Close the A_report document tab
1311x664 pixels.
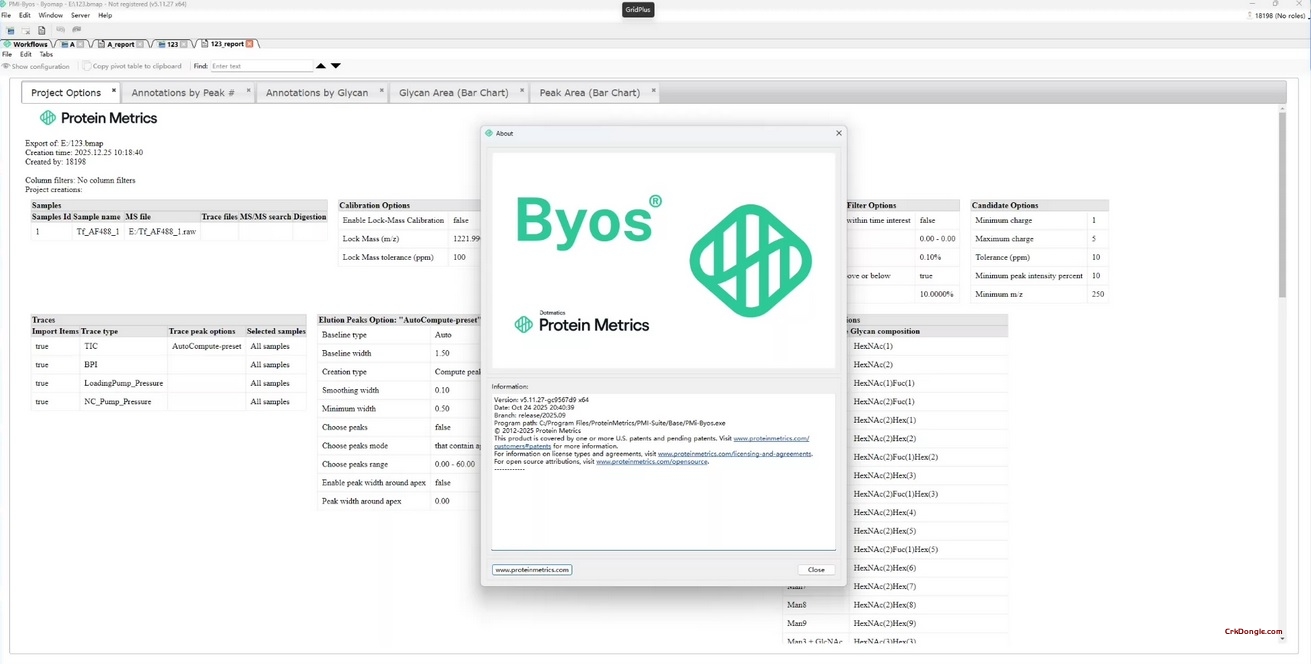(140, 44)
